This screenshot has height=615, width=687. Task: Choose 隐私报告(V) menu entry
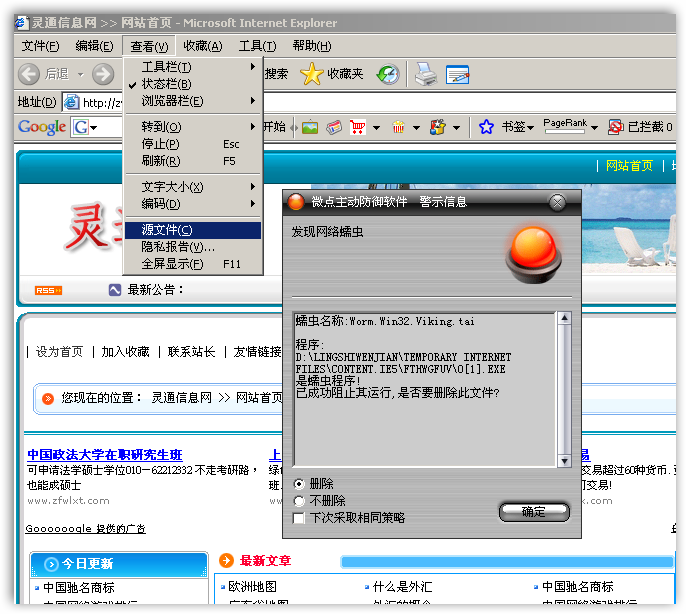[x=193, y=247]
